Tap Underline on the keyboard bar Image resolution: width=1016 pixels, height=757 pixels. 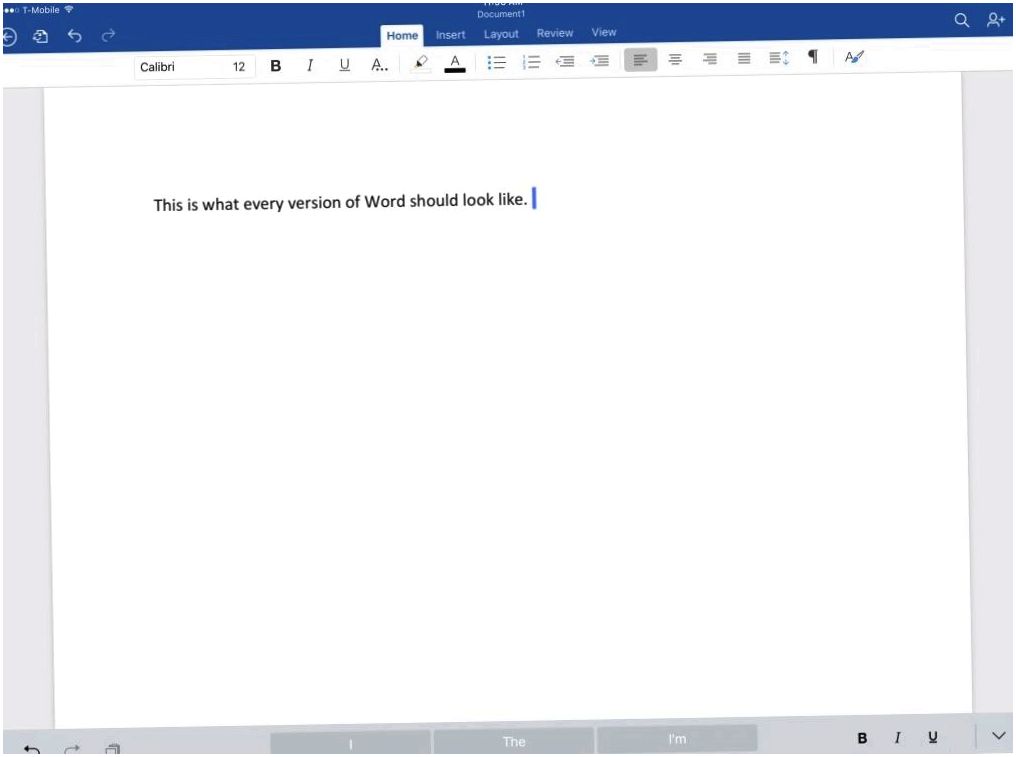[x=932, y=737]
